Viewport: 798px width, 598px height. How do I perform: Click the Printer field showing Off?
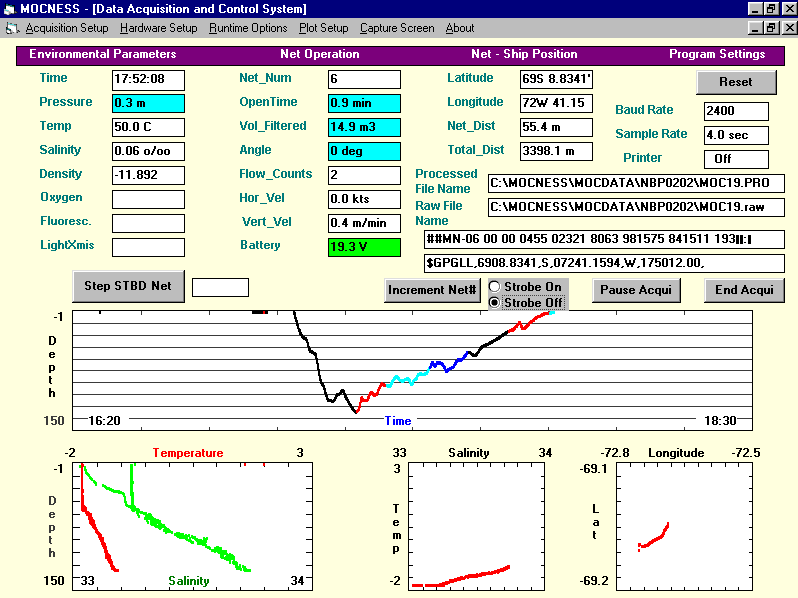[x=736, y=159]
